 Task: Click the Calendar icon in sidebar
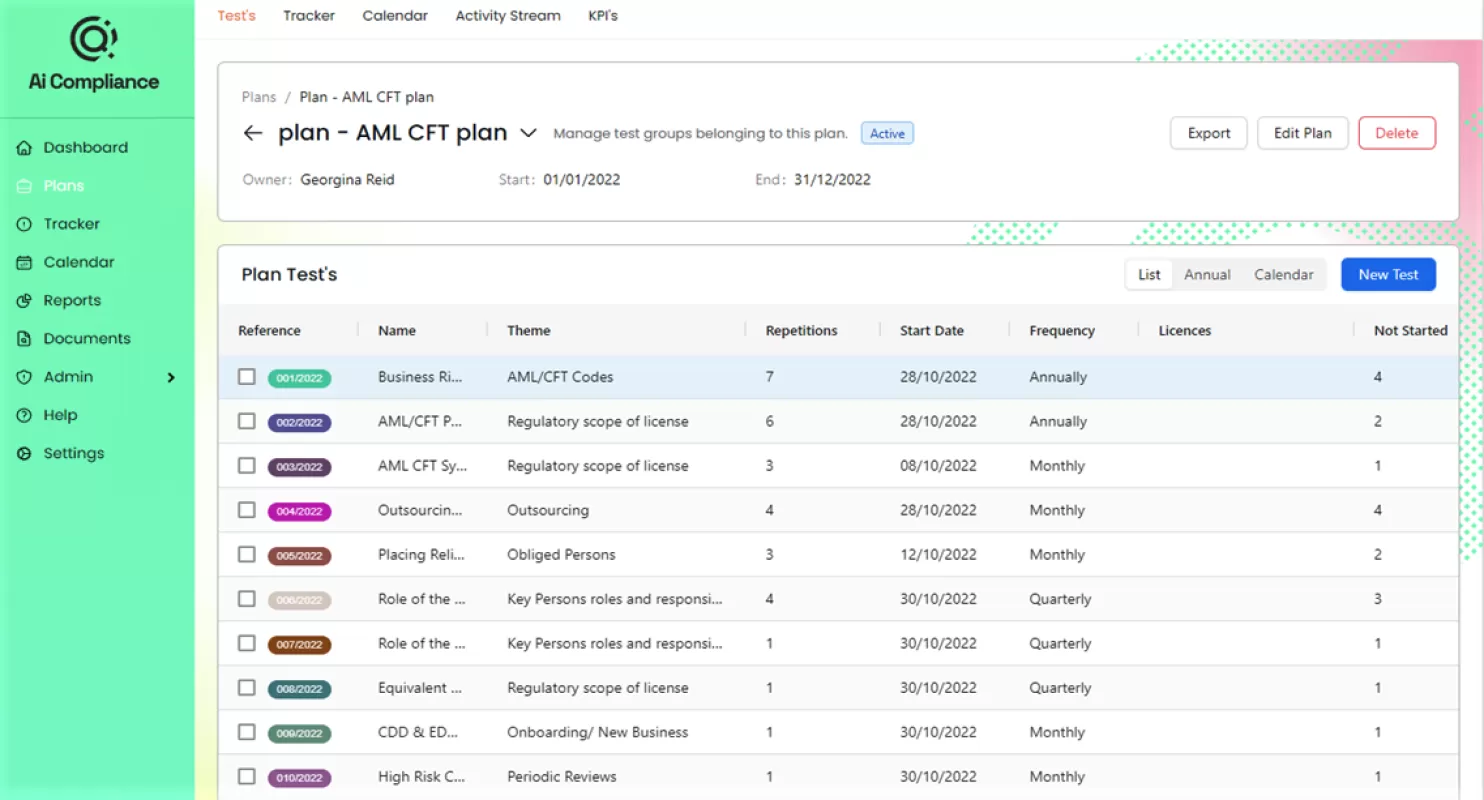[25, 262]
